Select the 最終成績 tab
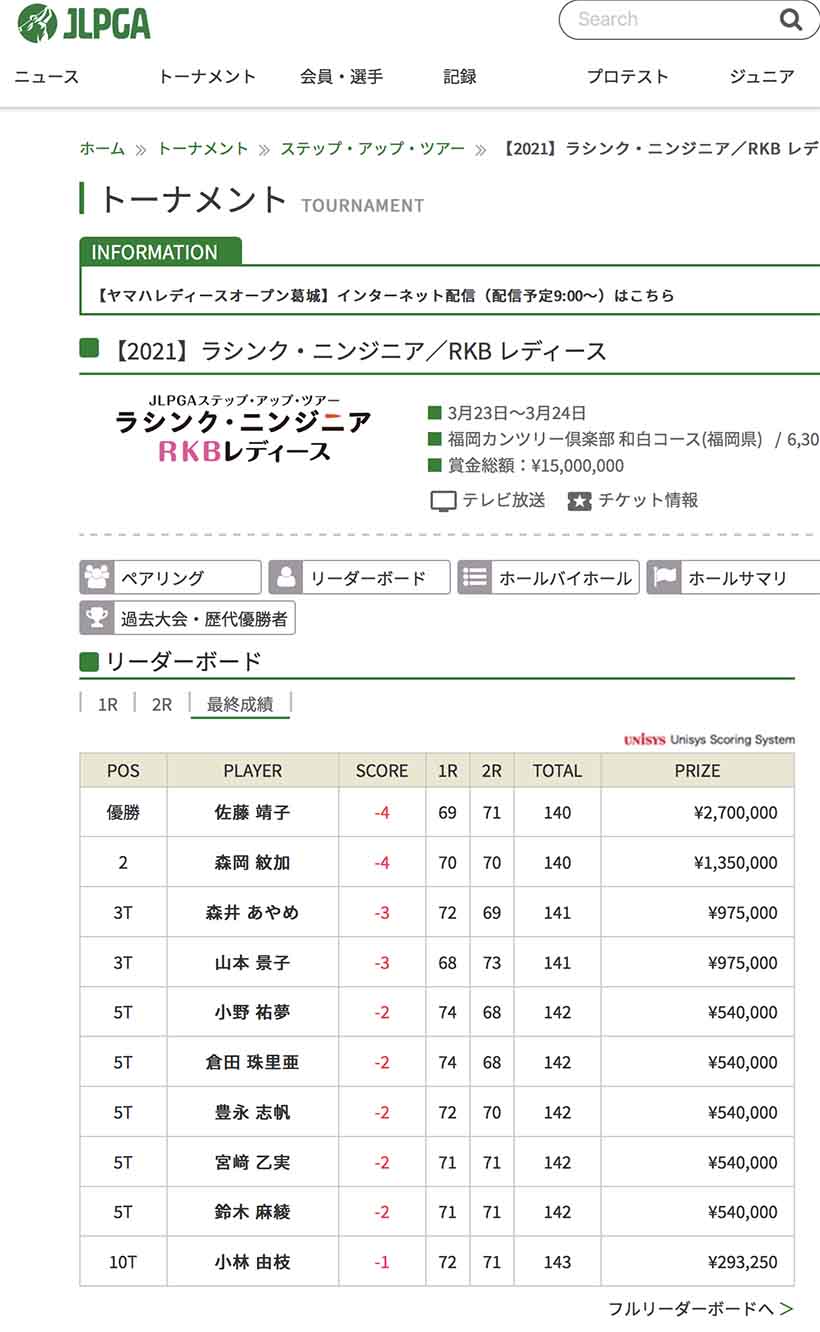820x1332 pixels. 240,704
